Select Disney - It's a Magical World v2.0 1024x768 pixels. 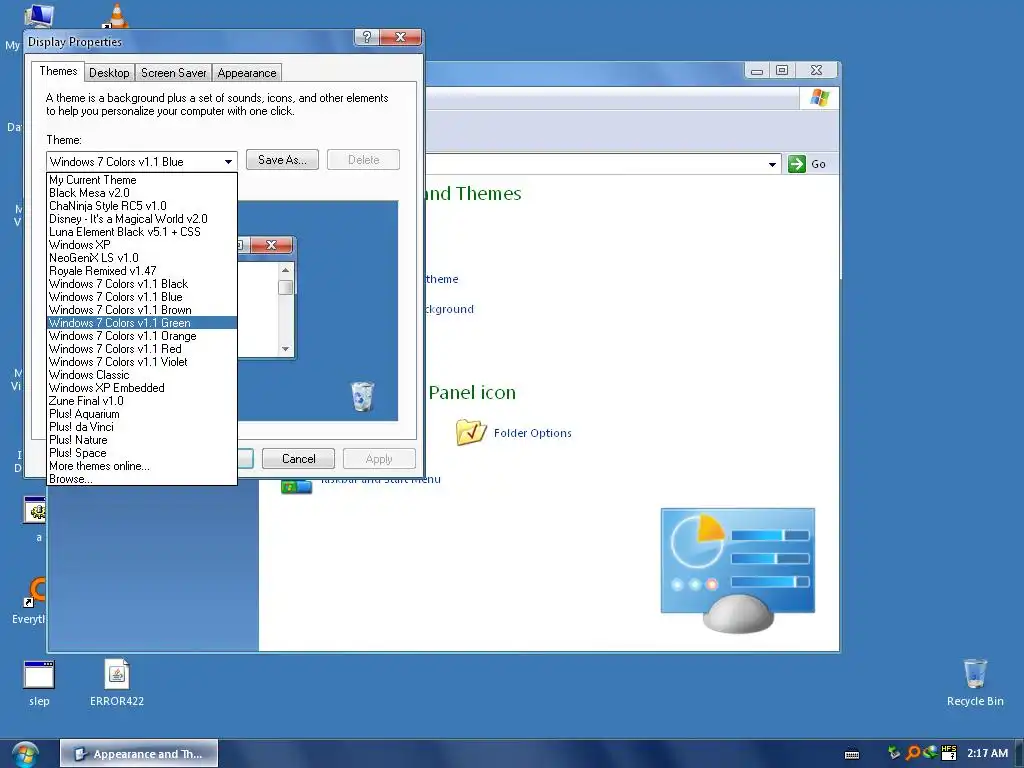pyautogui.click(x=142, y=219)
